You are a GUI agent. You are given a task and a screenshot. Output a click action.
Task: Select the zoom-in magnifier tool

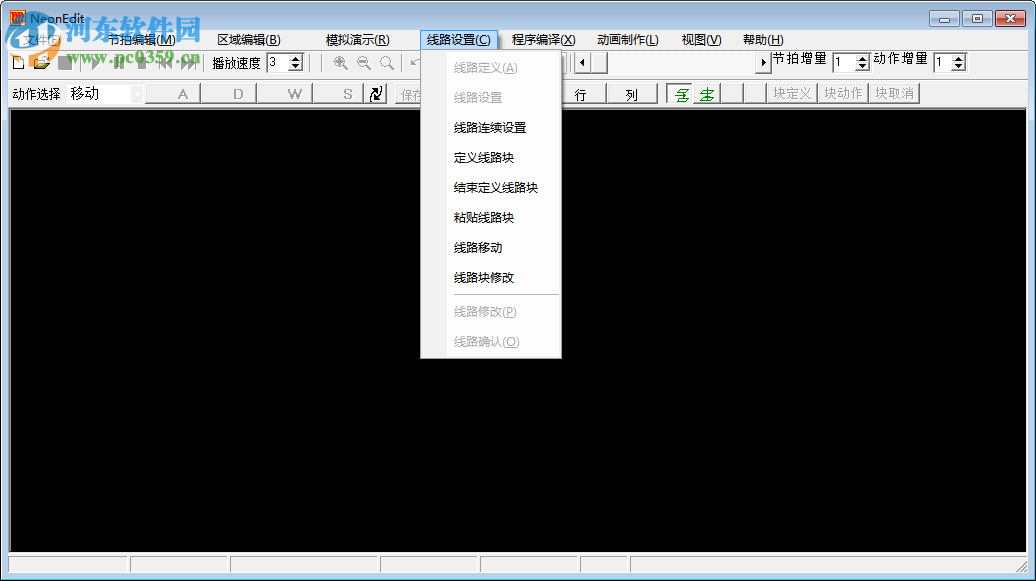(x=340, y=62)
